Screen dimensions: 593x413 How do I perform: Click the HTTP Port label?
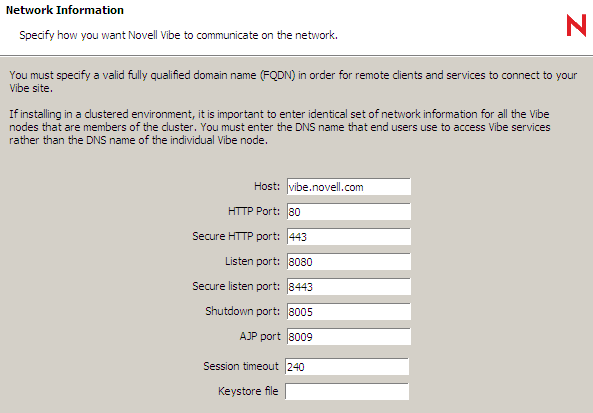tap(254, 211)
